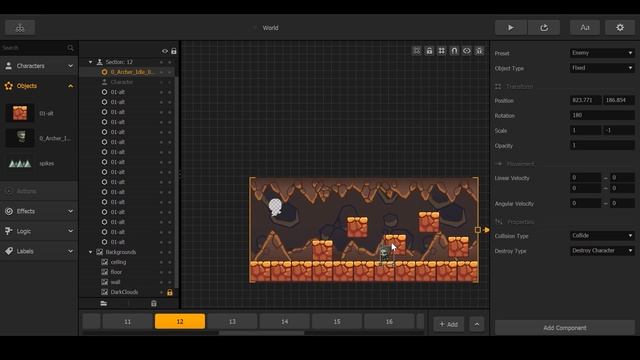The width and height of the screenshot is (640, 360).
Task: Switch to scene tab 11
Action: click(x=127, y=322)
